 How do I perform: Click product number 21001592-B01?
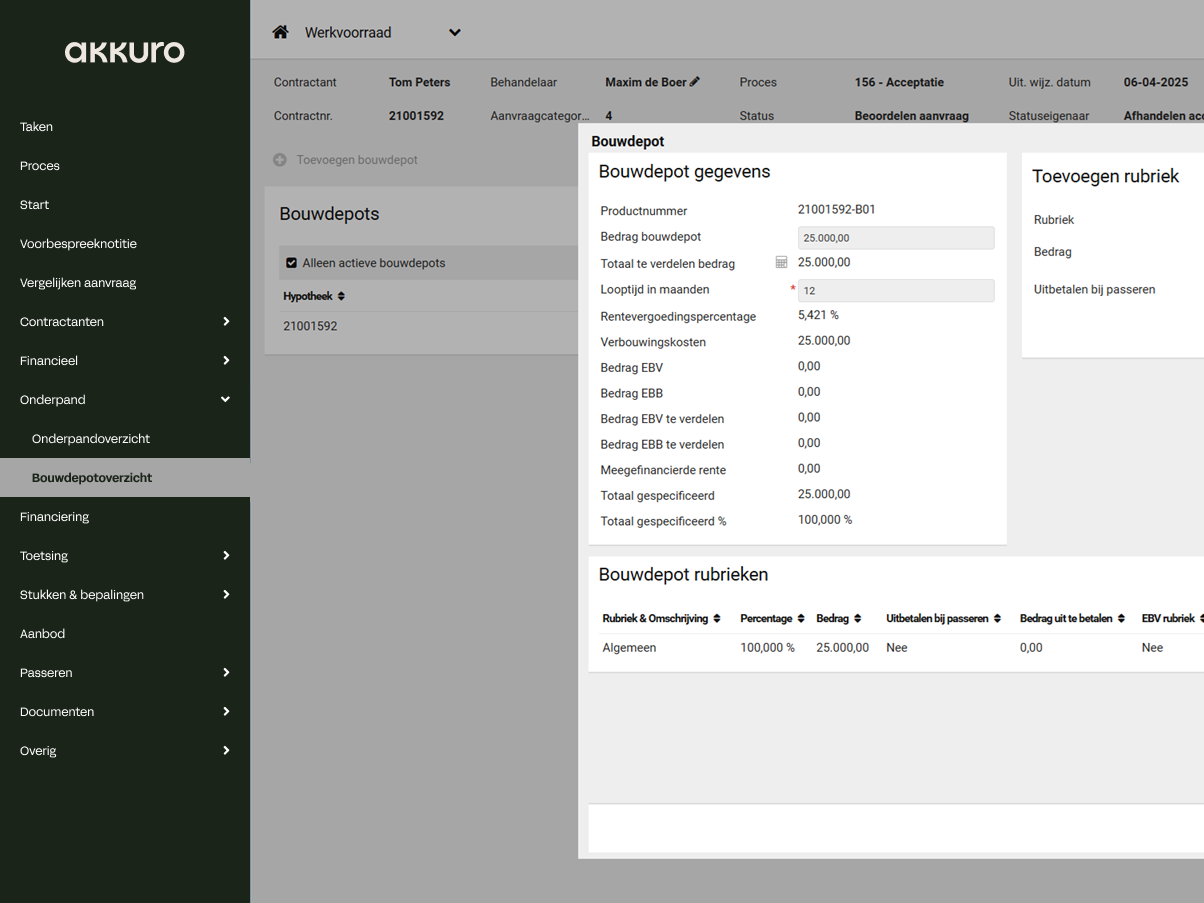pos(837,210)
